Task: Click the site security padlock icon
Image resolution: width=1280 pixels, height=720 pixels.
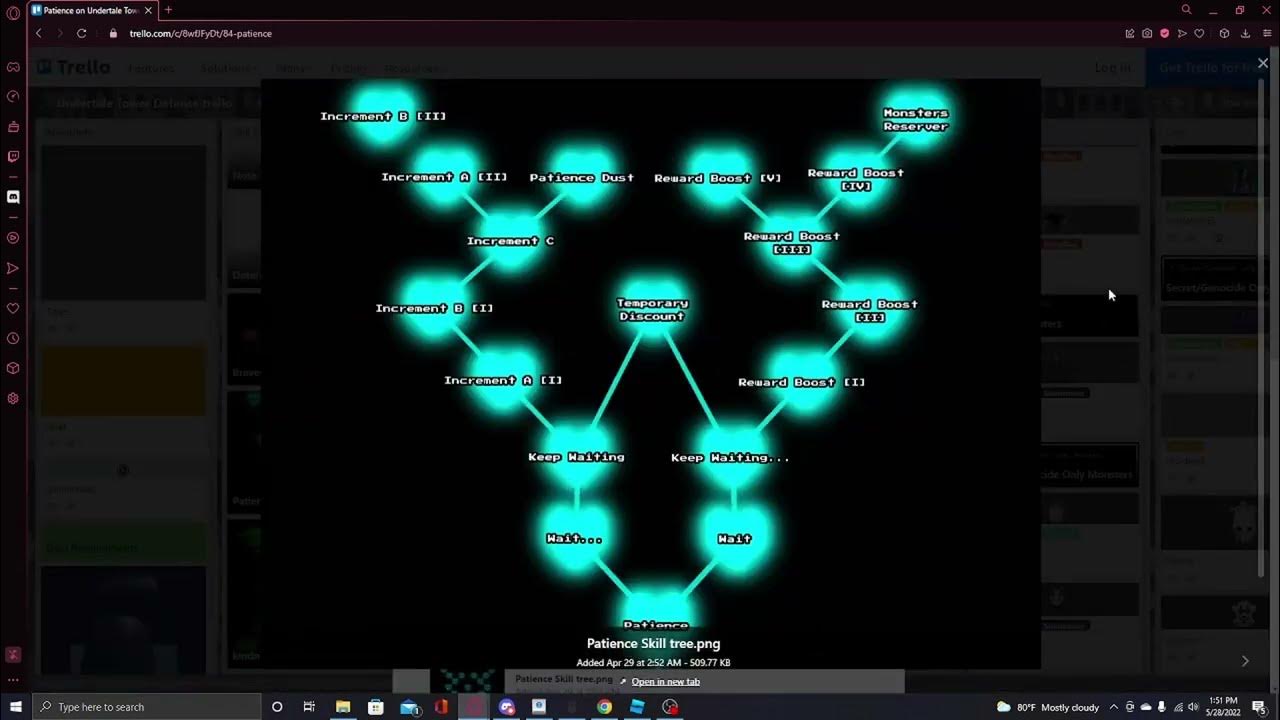Action: click(x=112, y=33)
